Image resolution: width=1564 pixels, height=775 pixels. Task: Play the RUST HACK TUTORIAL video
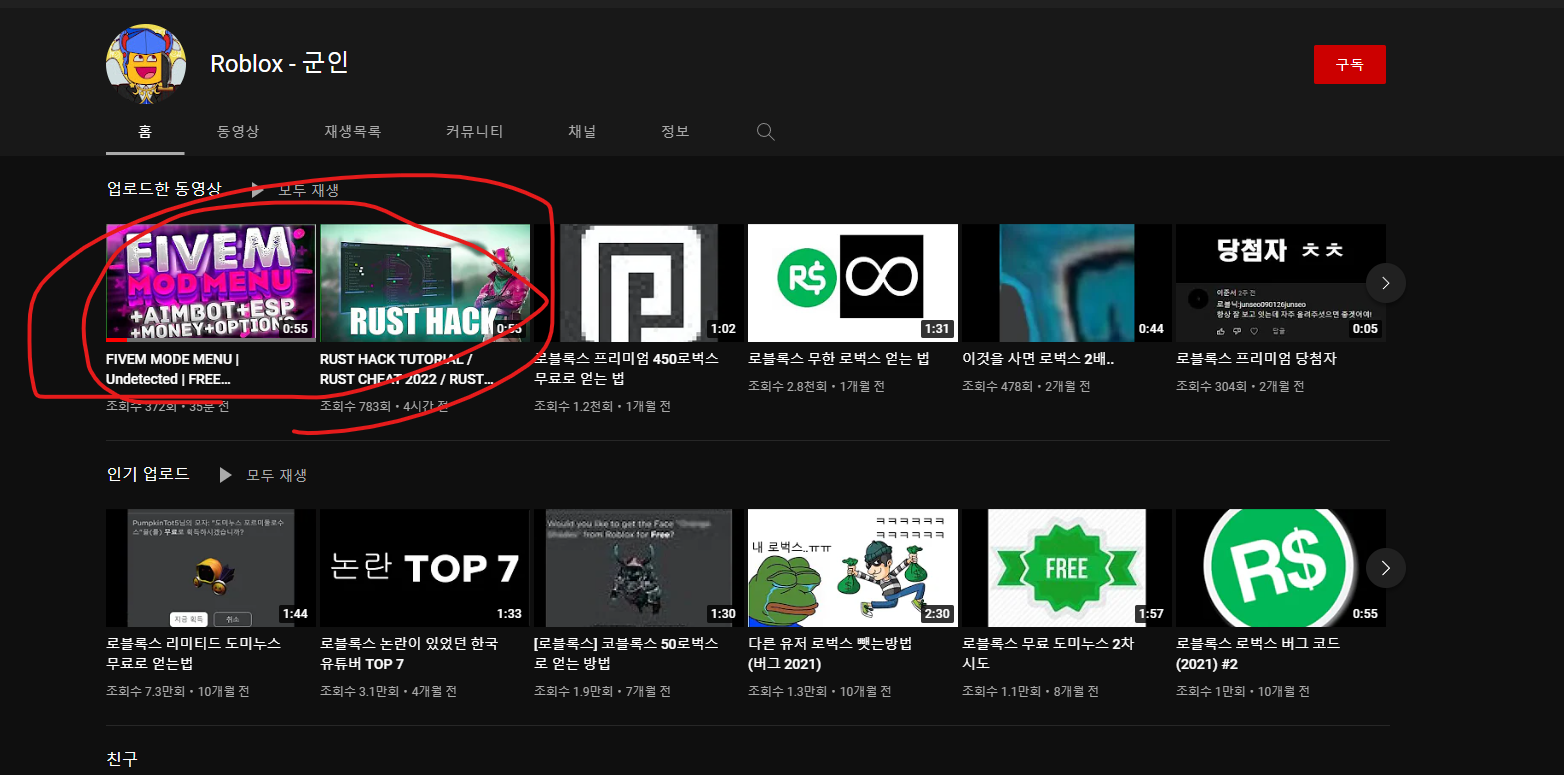(425, 283)
